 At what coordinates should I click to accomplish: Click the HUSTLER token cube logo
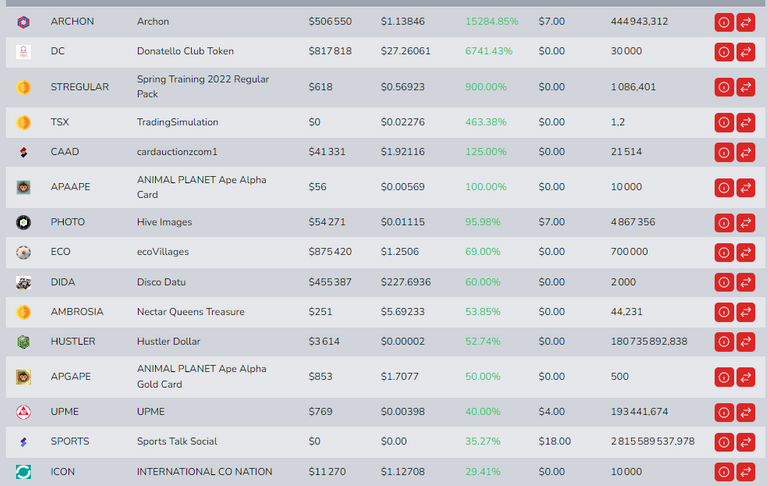click(x=24, y=341)
